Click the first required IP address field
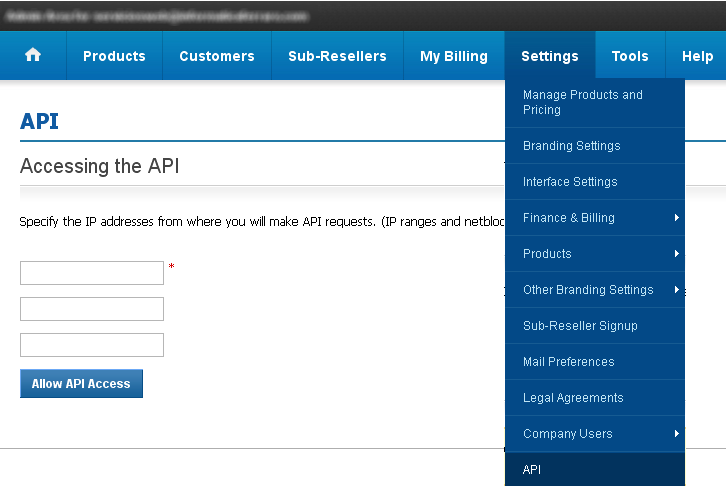Image resolution: width=726 pixels, height=498 pixels. [x=92, y=273]
